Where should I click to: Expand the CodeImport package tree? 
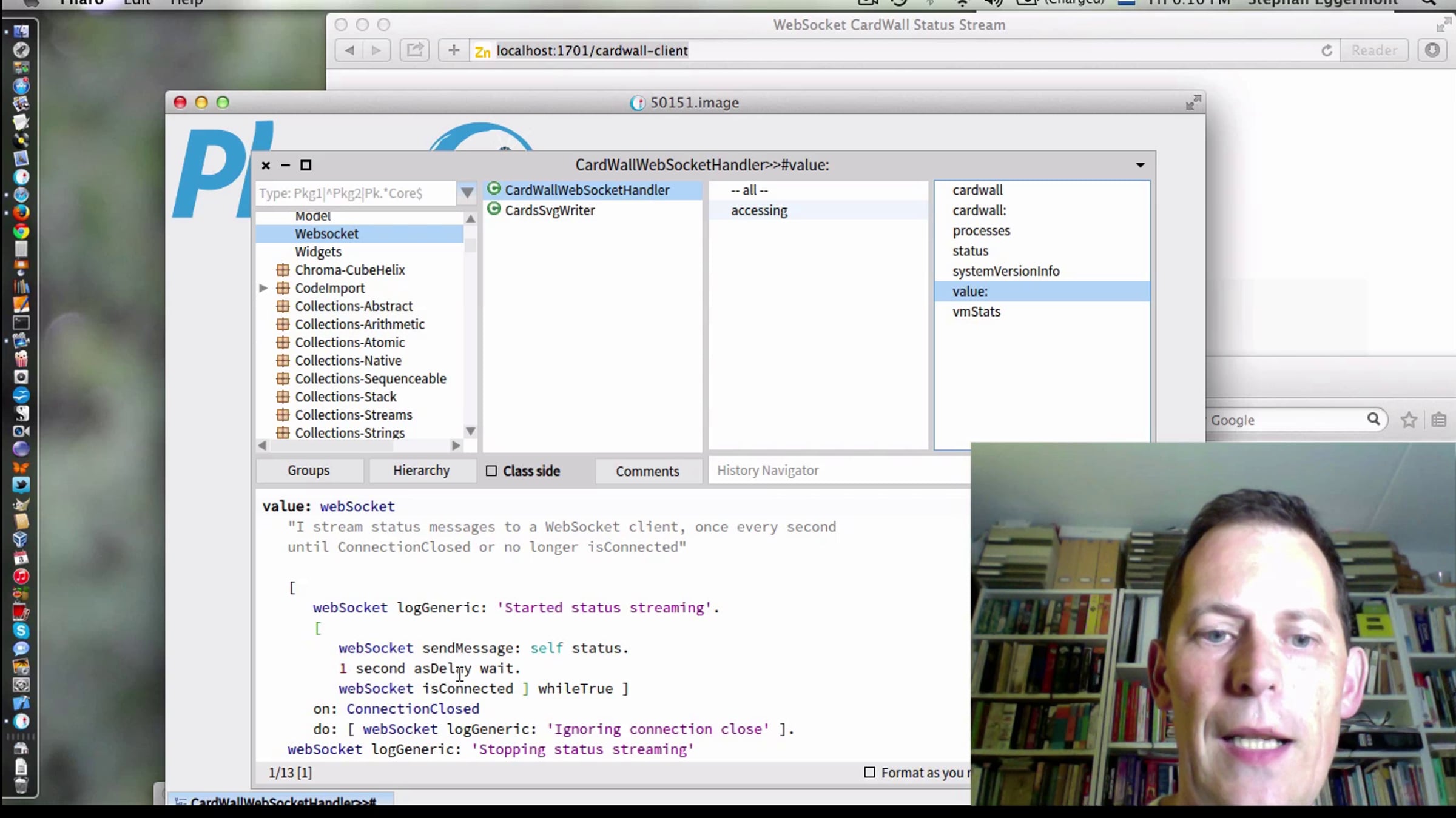263,288
